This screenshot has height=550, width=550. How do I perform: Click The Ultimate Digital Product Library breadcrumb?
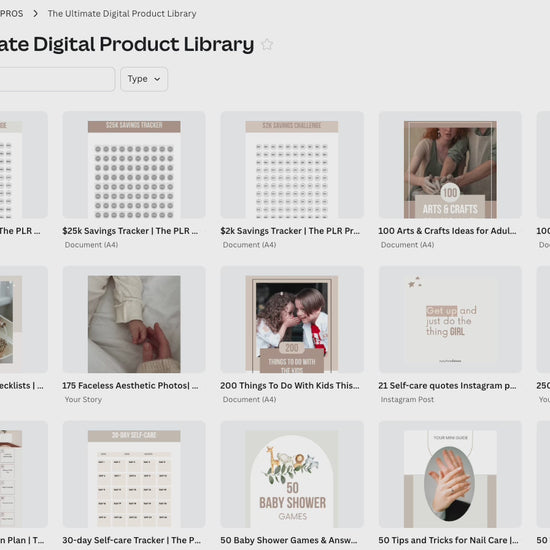click(x=122, y=14)
